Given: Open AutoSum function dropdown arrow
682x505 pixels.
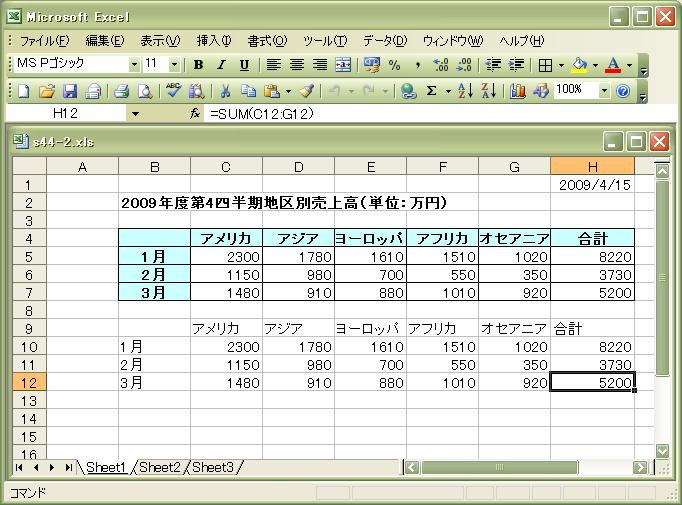Looking at the screenshot, I should [x=448, y=91].
